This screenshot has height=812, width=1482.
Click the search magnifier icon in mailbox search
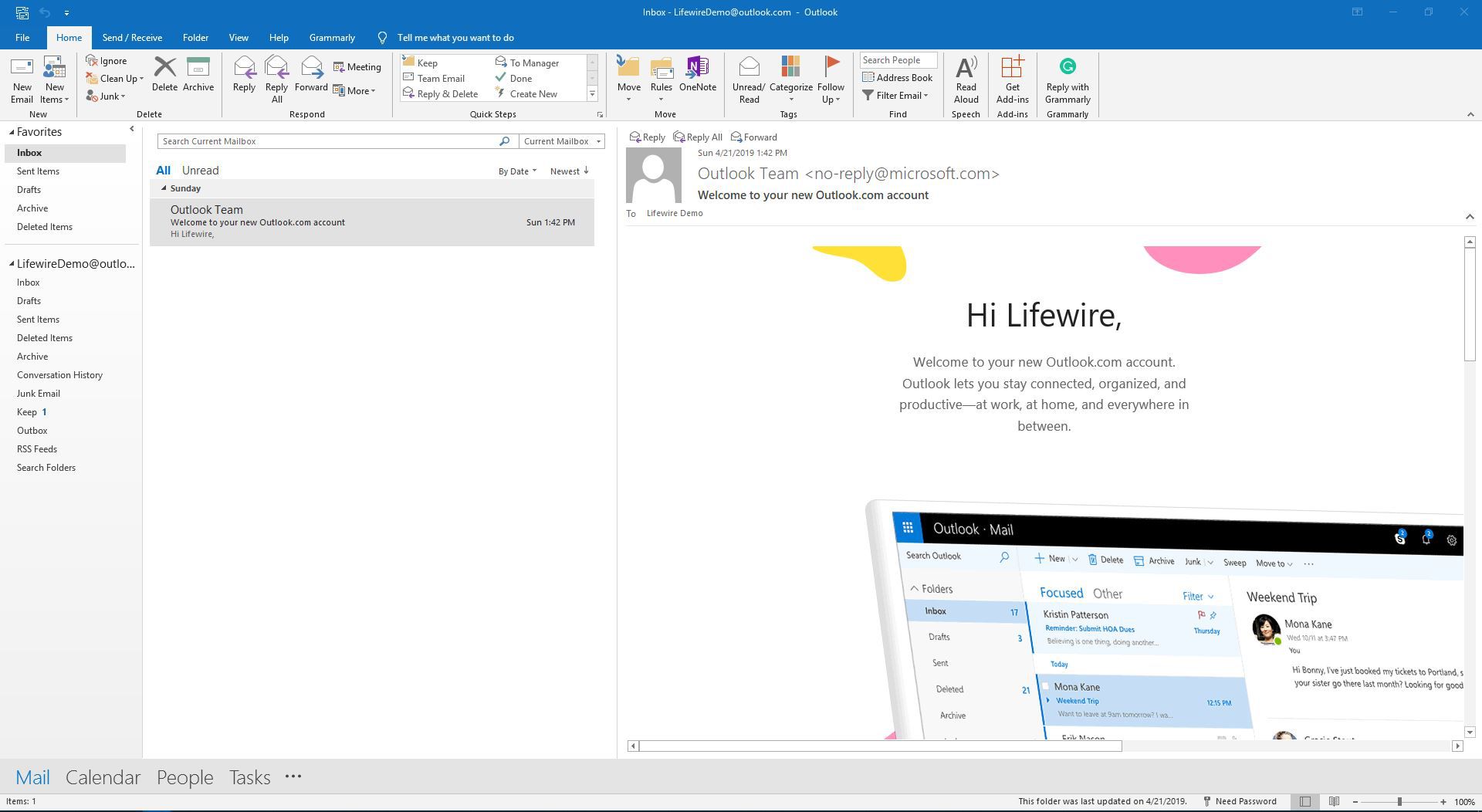(504, 141)
